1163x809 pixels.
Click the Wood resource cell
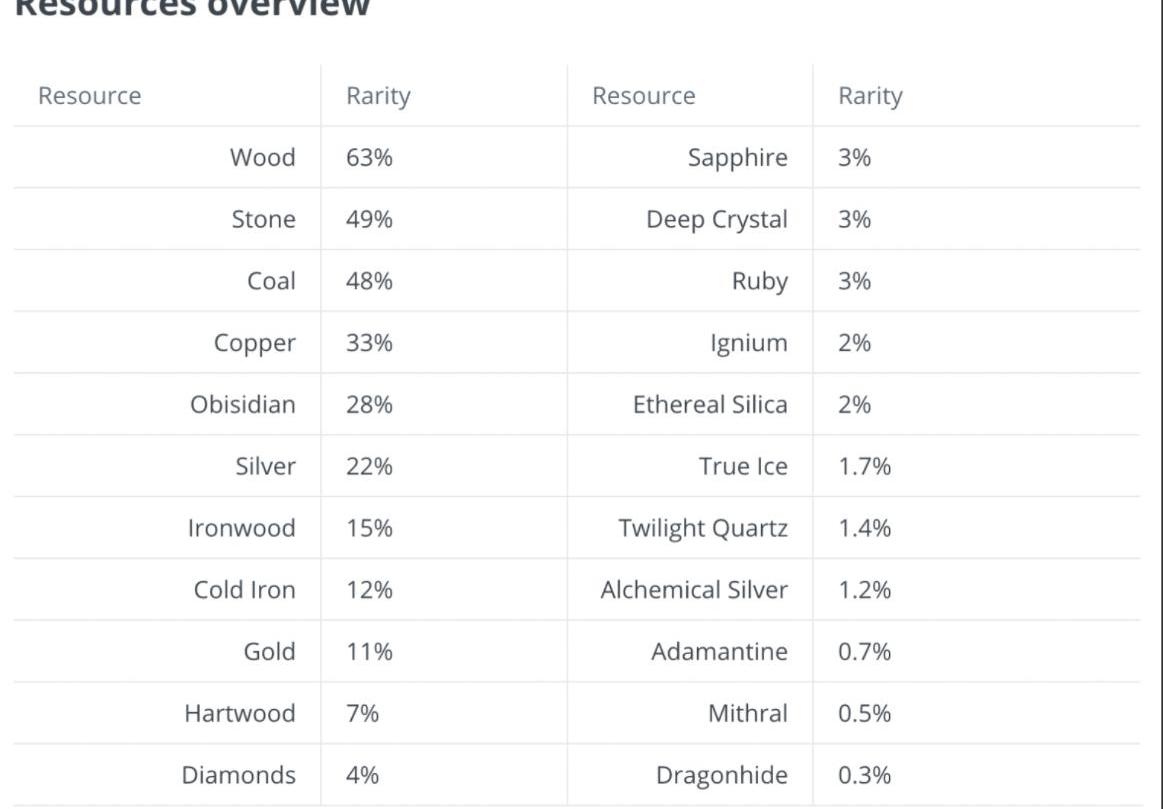262,158
